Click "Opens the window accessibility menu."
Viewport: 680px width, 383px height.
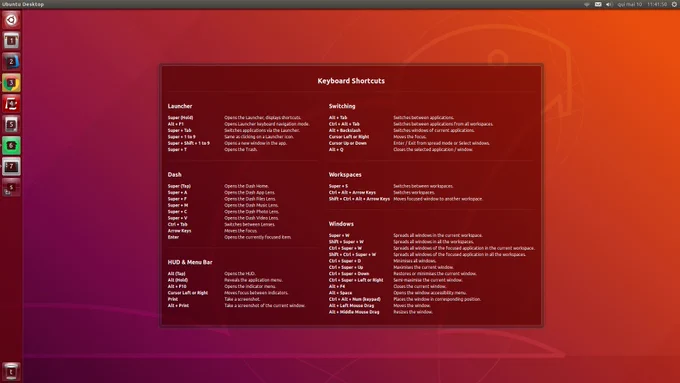point(430,293)
